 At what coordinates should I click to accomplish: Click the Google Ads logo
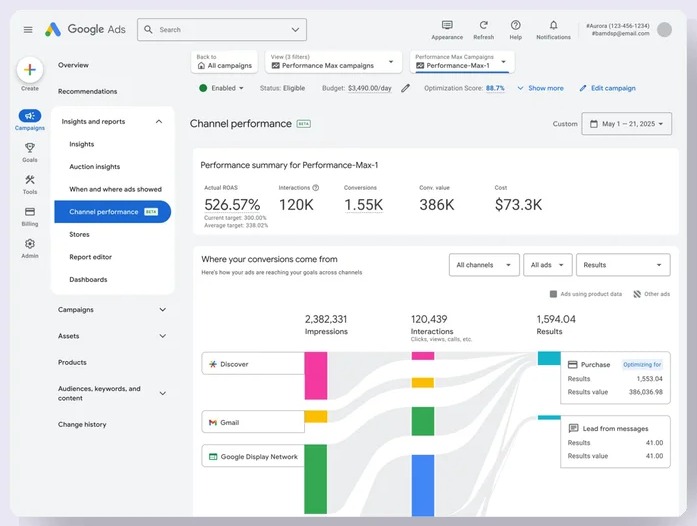(85, 29)
